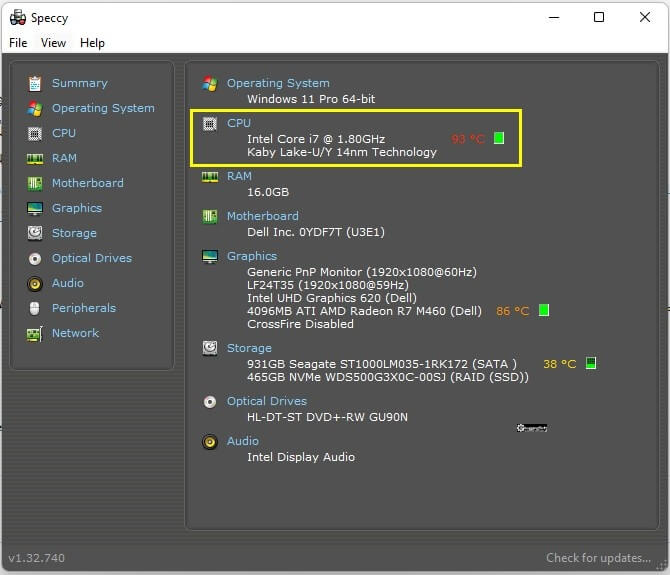Click Dell Inc. 0YDF7T (U3E1) text
The width and height of the screenshot is (670, 575).
316,232
